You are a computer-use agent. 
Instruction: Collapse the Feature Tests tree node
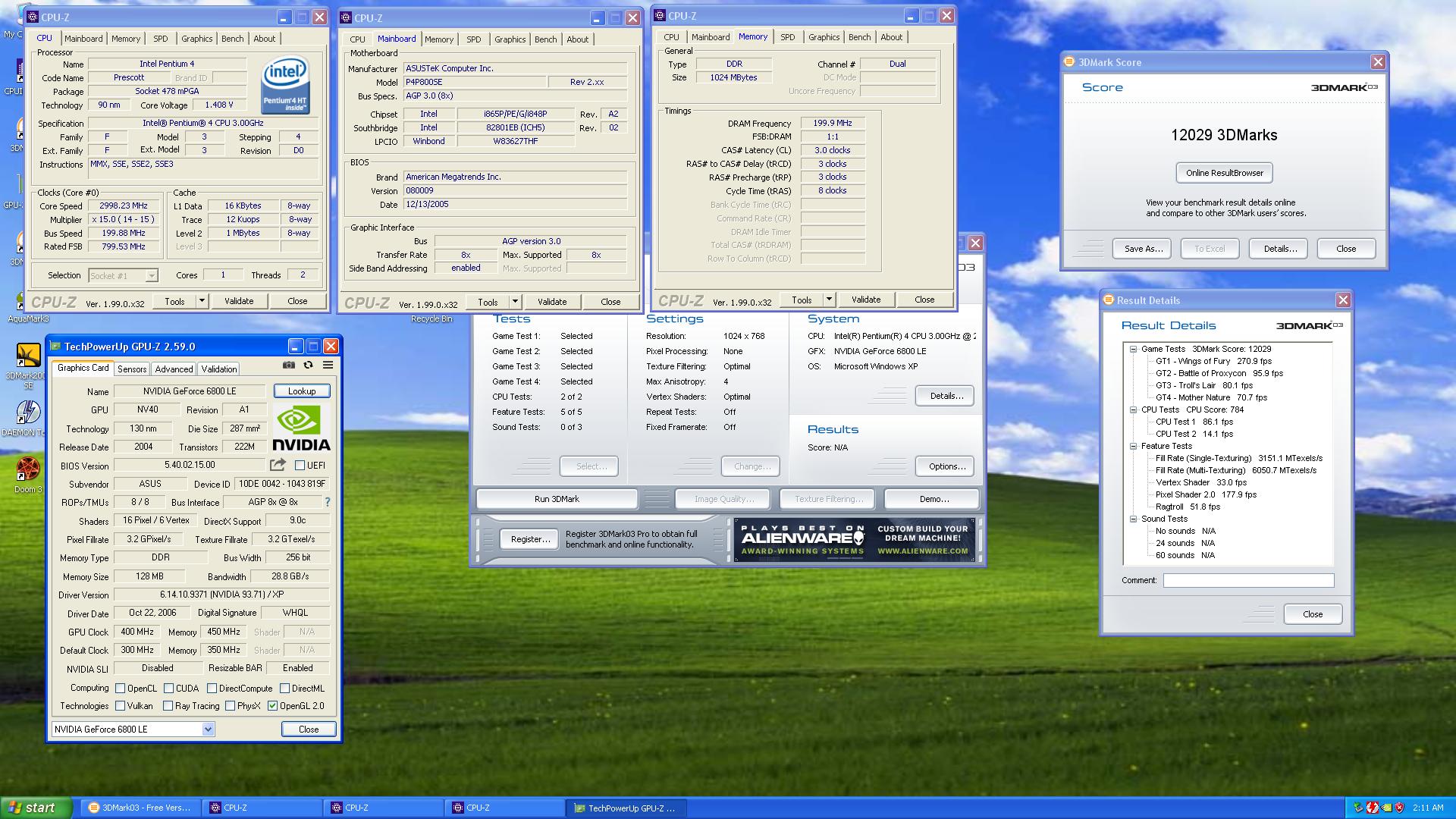click(1133, 446)
